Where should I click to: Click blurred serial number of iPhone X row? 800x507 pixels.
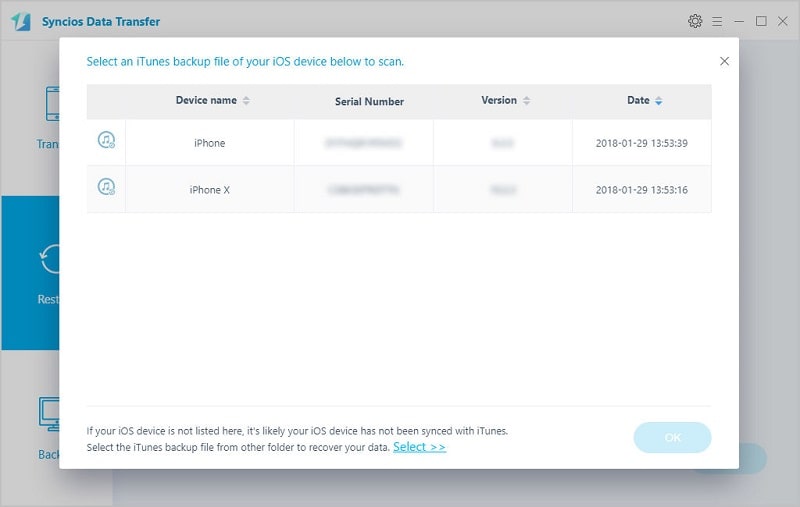pyautogui.click(x=363, y=190)
